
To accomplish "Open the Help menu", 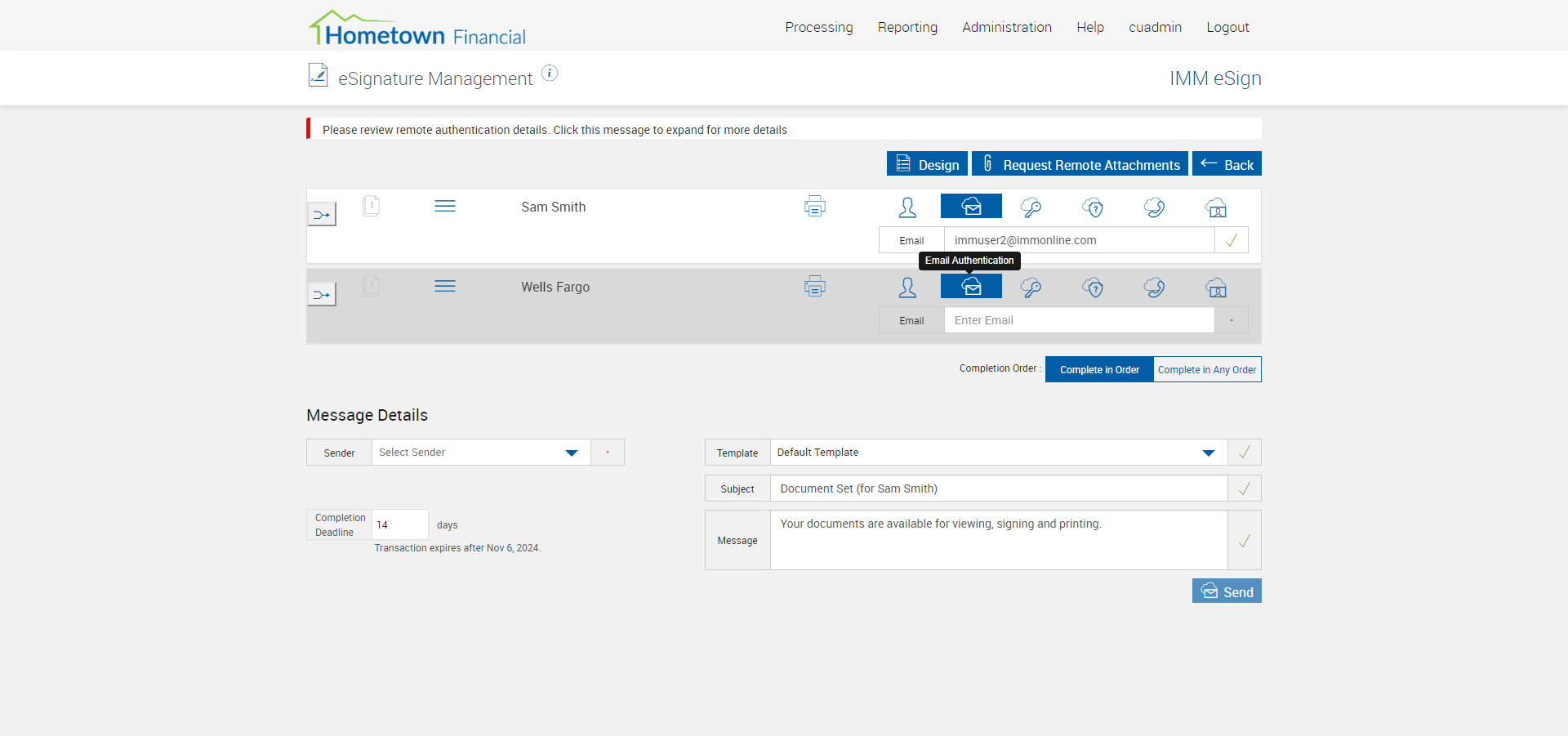I will pyautogui.click(x=1090, y=27).
